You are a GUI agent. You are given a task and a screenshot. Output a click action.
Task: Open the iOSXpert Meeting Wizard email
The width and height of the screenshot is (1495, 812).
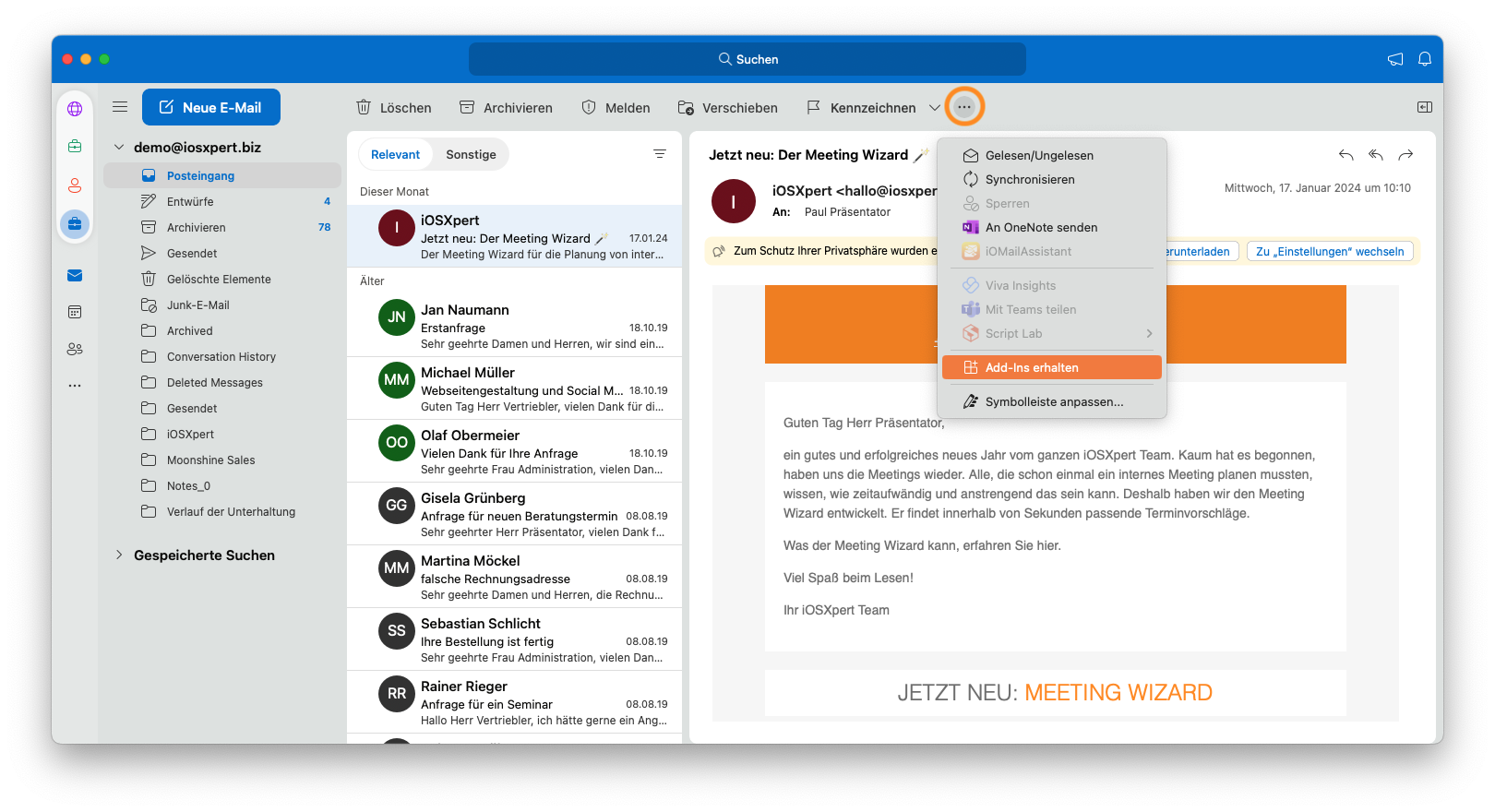point(515,236)
